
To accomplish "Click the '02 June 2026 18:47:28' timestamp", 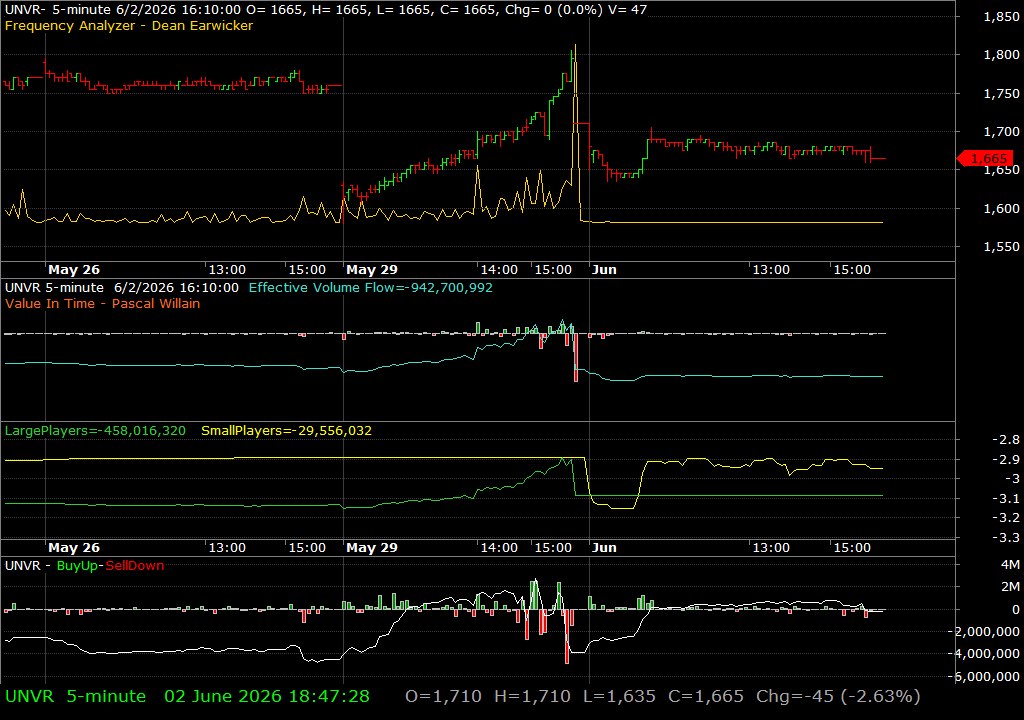I will pyautogui.click(x=267, y=696).
